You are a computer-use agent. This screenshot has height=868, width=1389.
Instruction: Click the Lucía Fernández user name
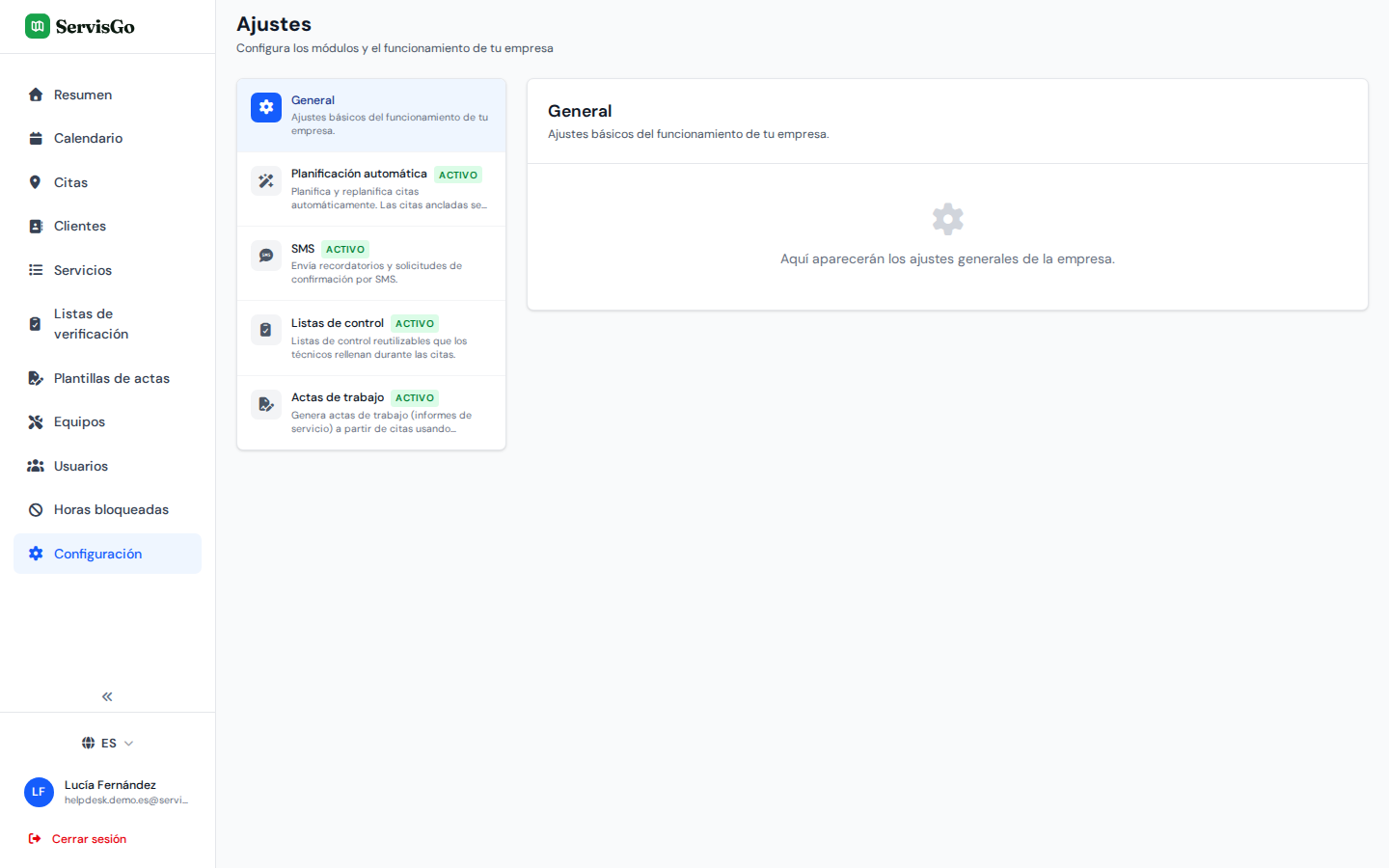(x=110, y=785)
